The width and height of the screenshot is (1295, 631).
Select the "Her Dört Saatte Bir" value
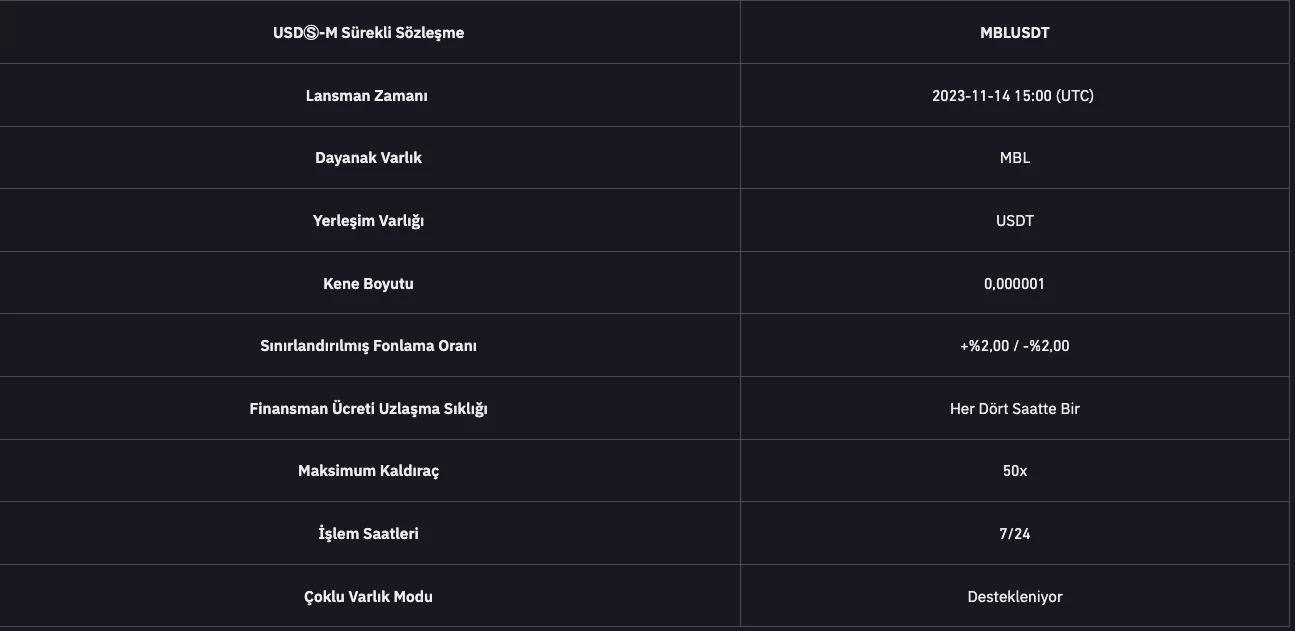[x=1014, y=409]
